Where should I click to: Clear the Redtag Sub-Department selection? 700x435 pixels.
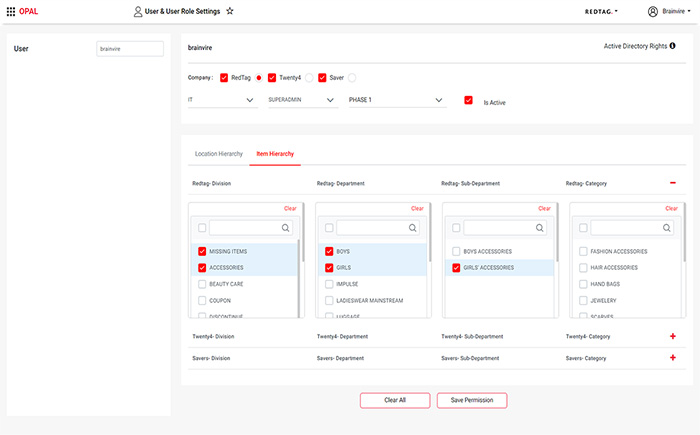pos(544,209)
